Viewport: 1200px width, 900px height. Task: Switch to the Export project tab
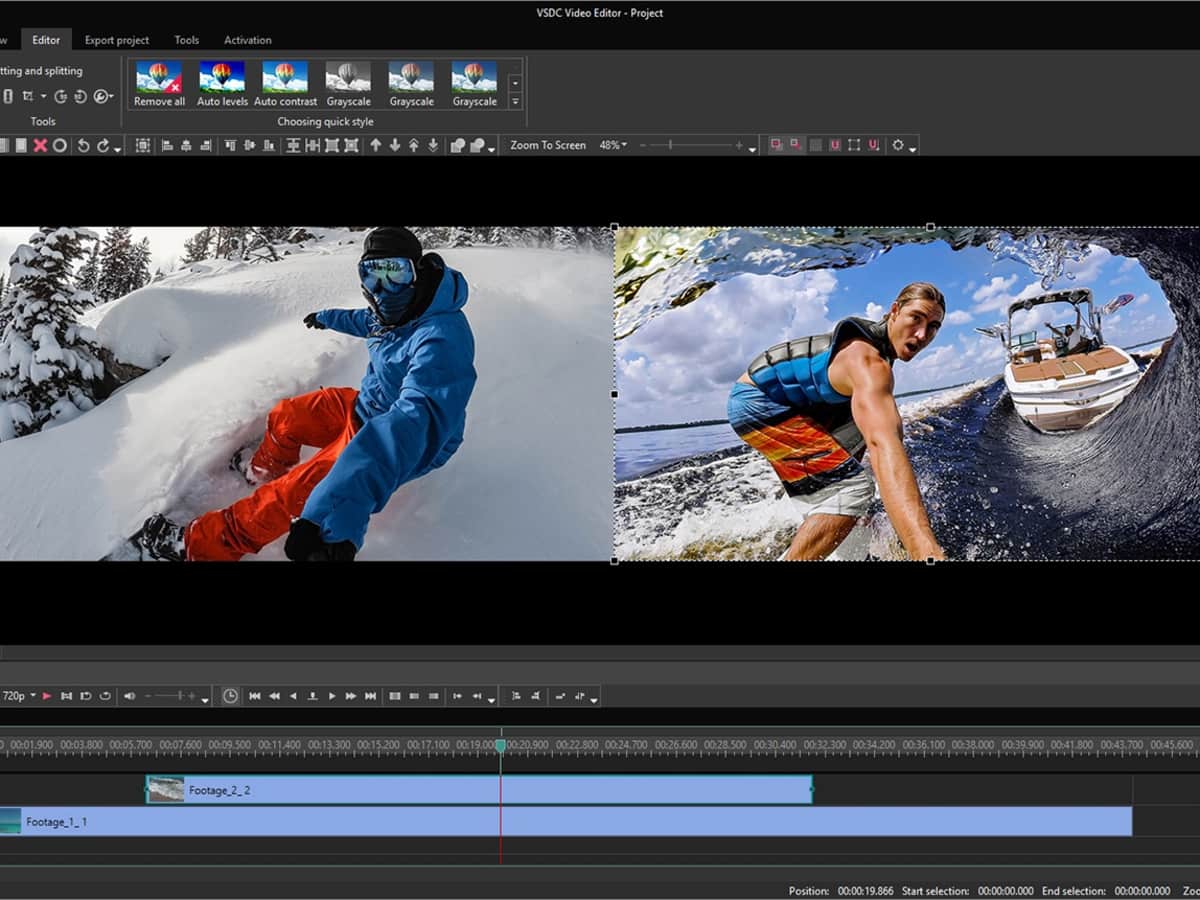pyautogui.click(x=116, y=40)
